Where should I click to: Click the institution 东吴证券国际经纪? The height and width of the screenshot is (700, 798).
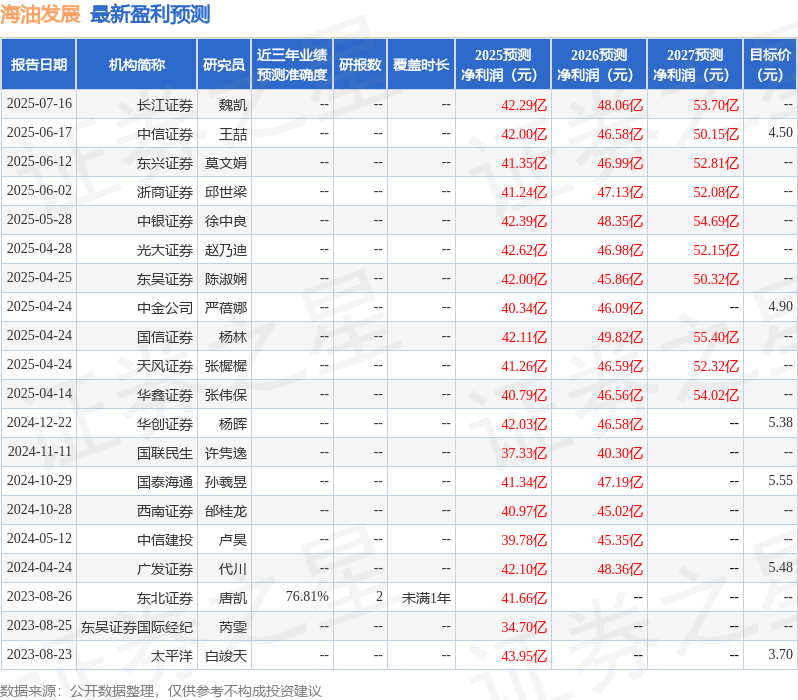[137, 628]
